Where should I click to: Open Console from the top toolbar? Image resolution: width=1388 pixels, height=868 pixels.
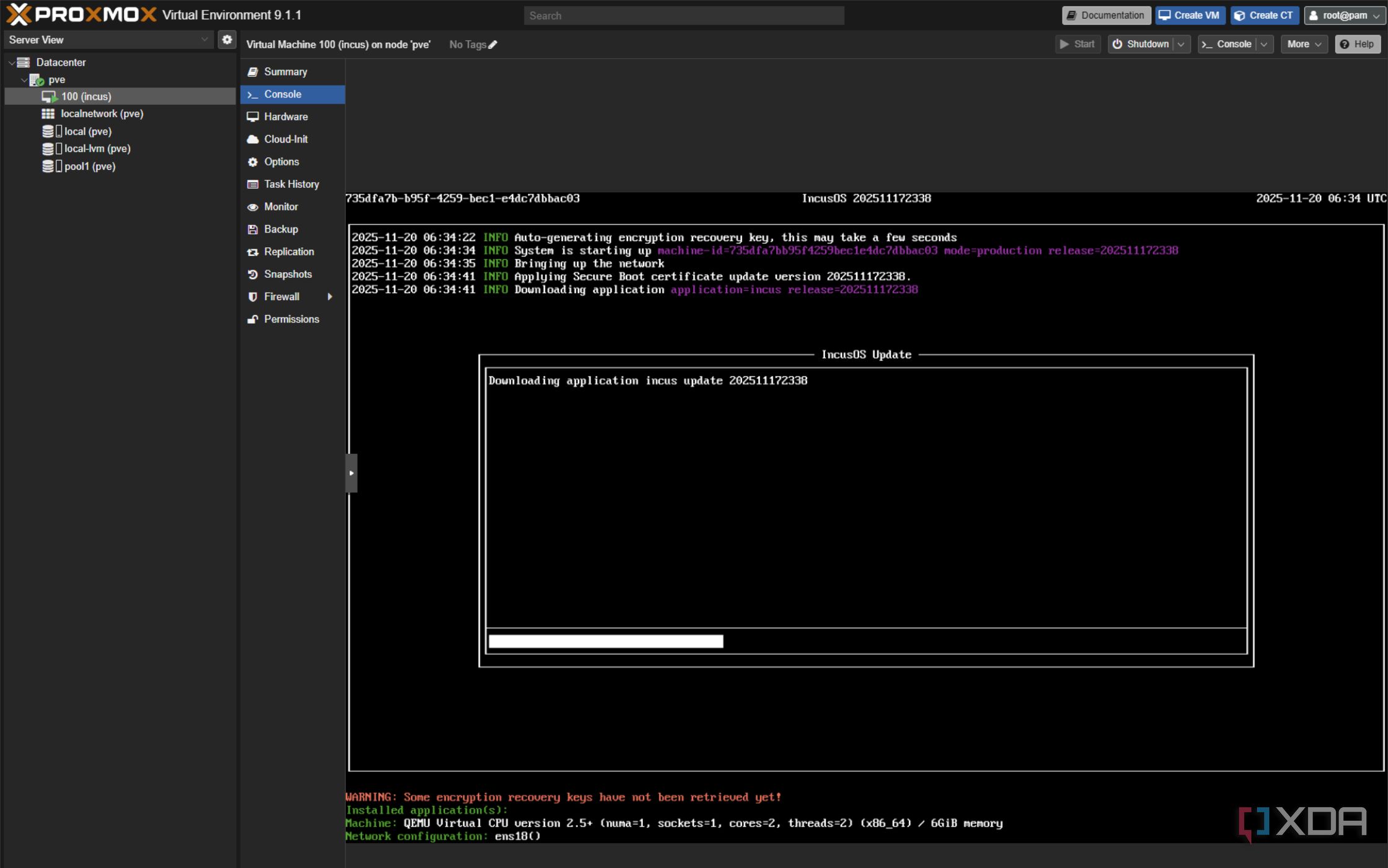click(x=1227, y=44)
